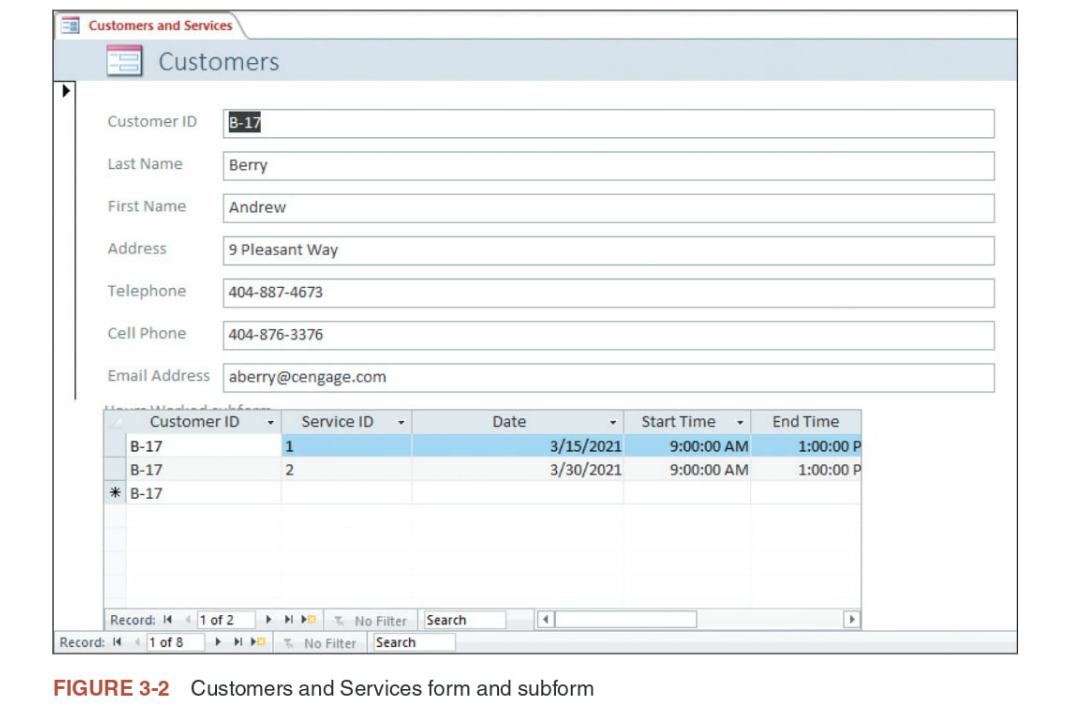
Task: Go to last record in main form navigation
Action: coord(238,642)
